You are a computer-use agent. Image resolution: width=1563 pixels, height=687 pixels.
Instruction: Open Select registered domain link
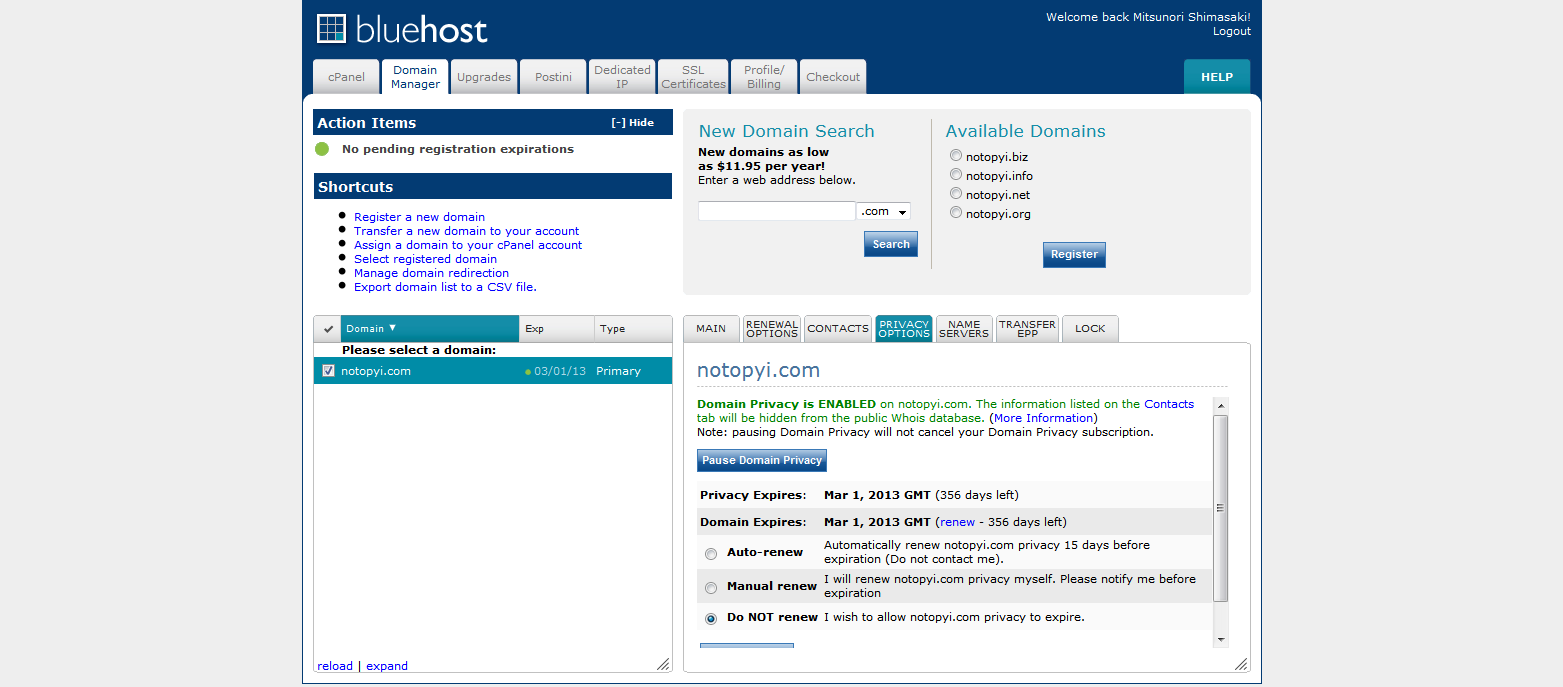425,259
